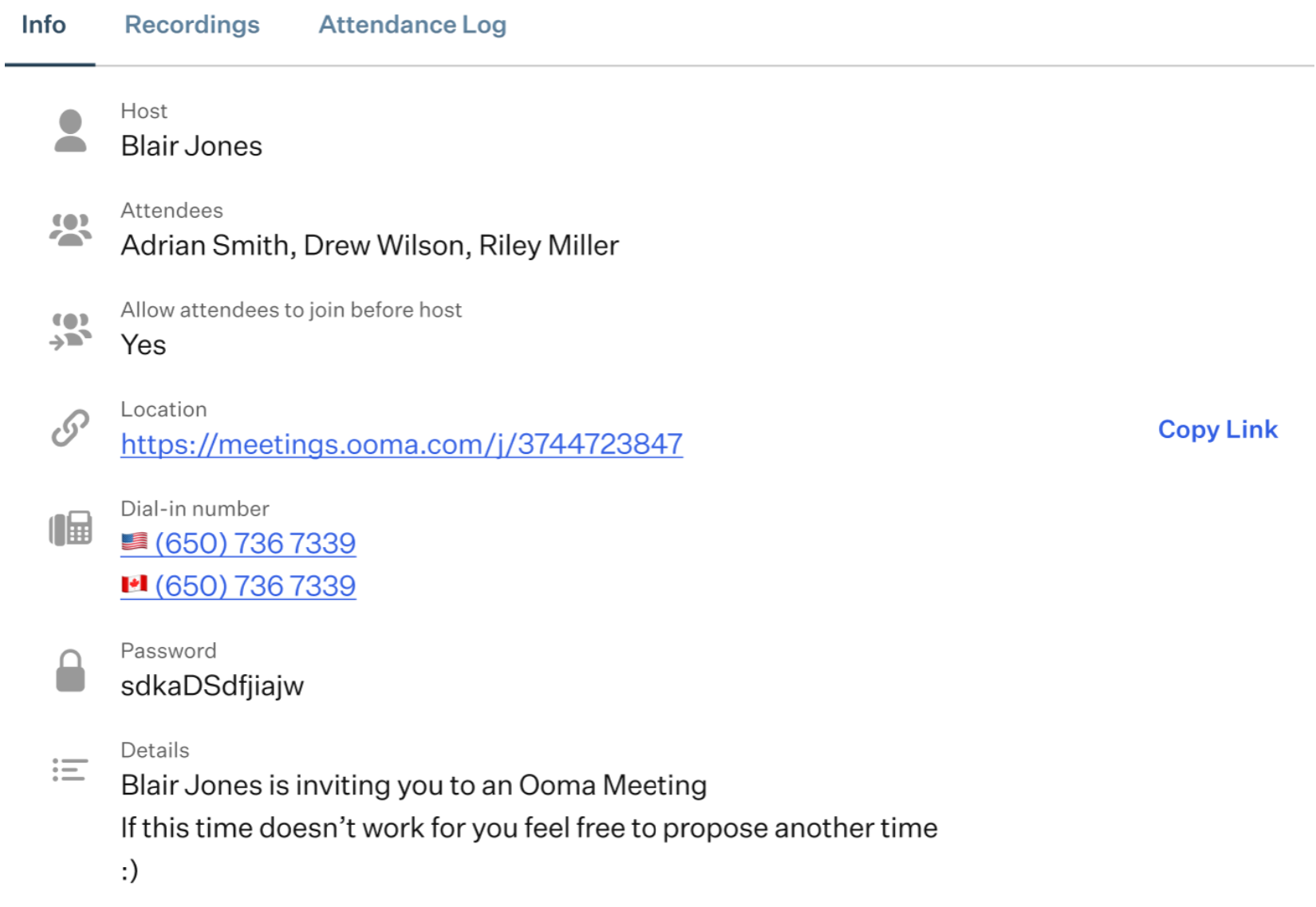Click the Password padlock icon
Screen dimensions: 1316x907
pos(70,670)
